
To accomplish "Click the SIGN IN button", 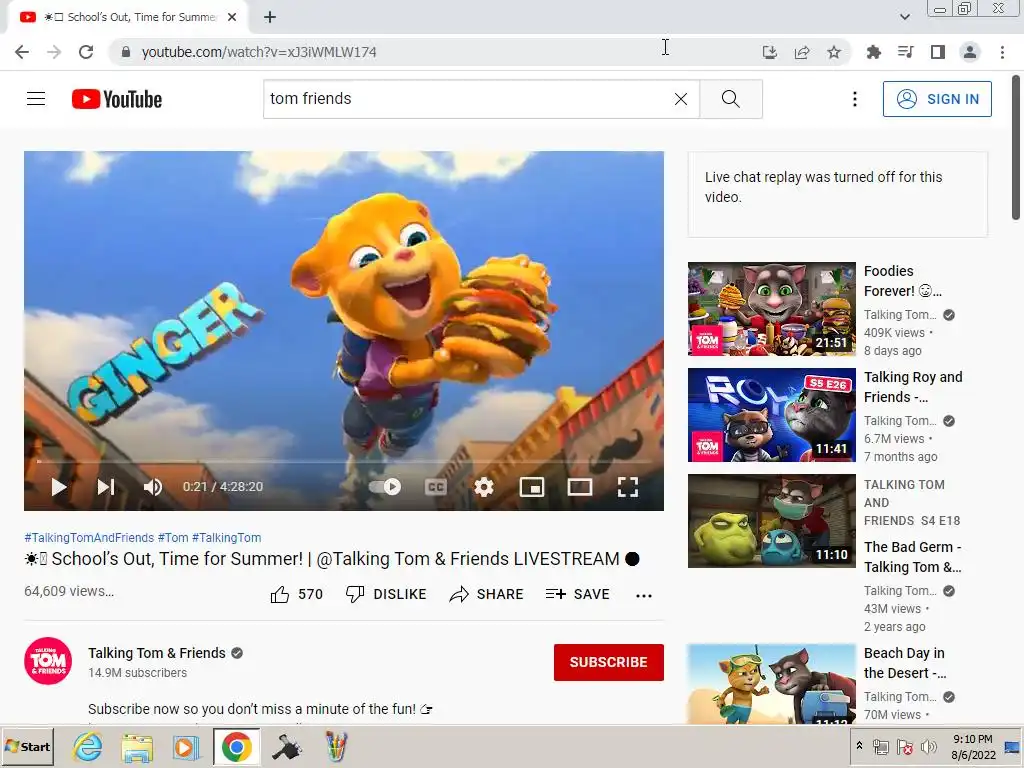I will pyautogui.click(x=937, y=99).
